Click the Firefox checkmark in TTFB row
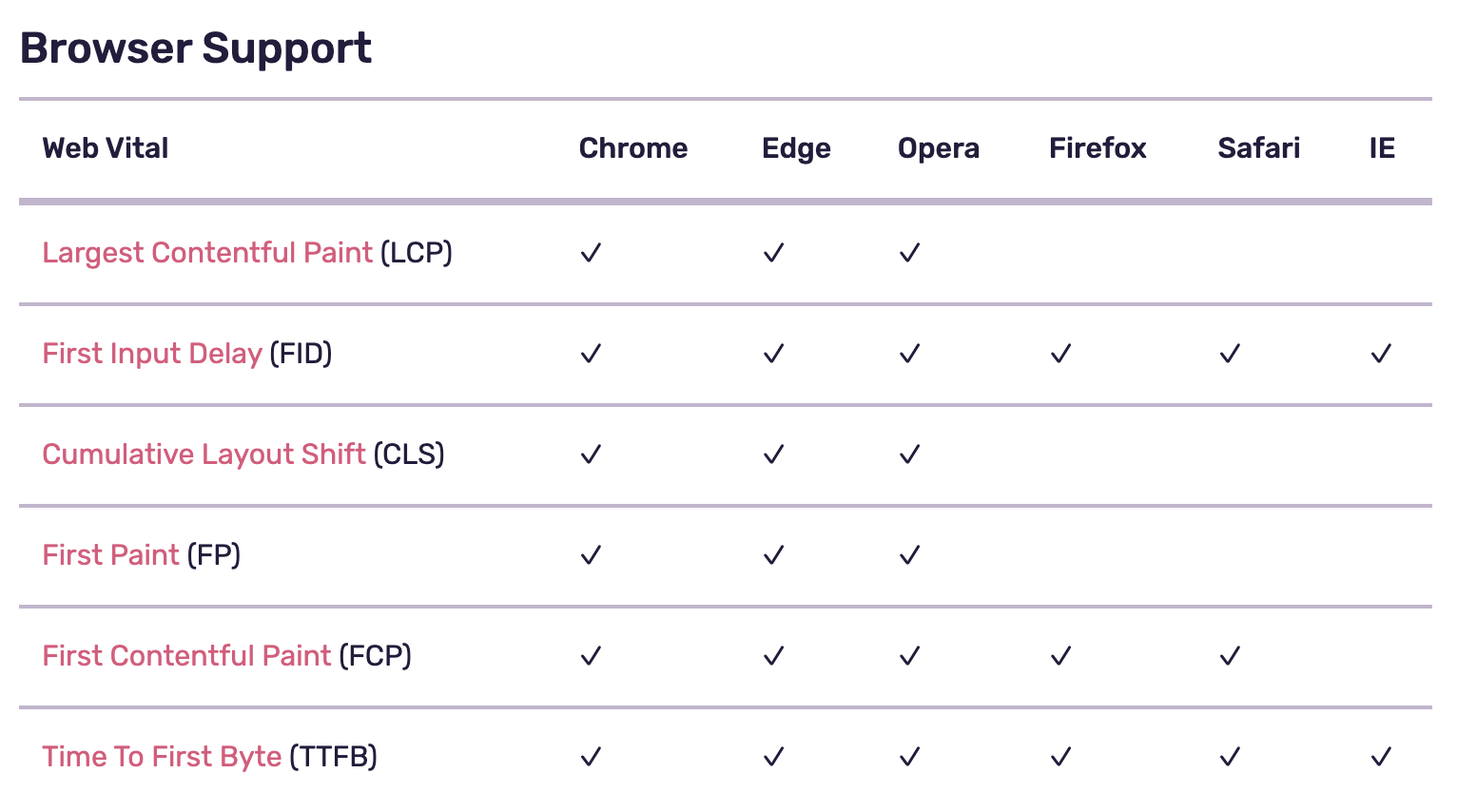This screenshot has height=812, width=1457. coord(1060,757)
